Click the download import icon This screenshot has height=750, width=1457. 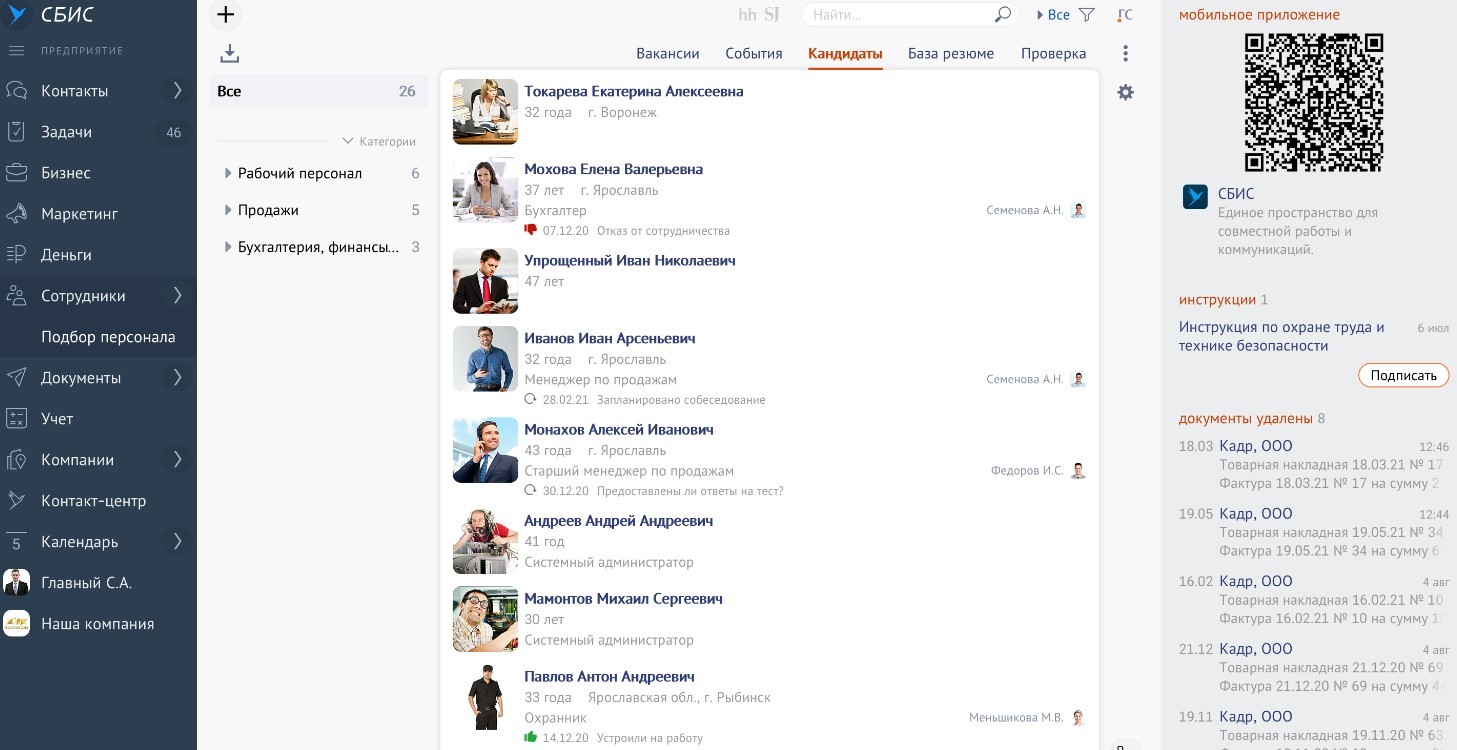click(x=229, y=54)
